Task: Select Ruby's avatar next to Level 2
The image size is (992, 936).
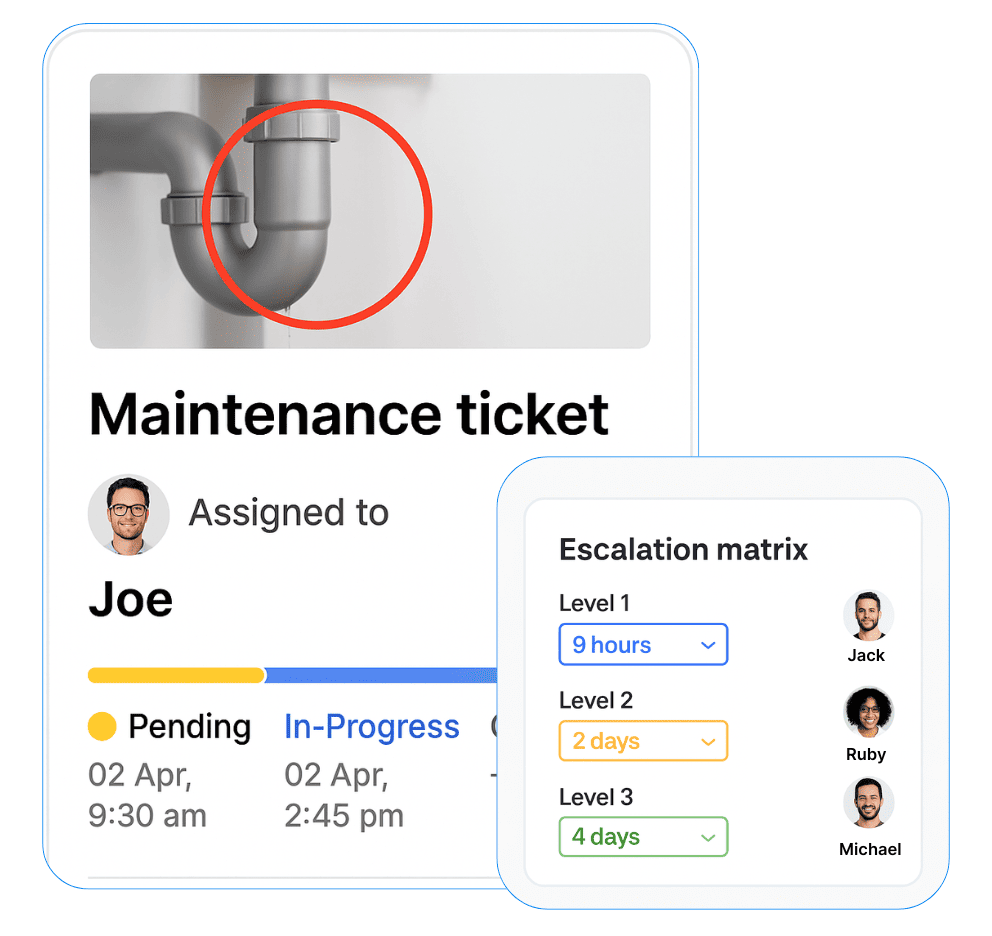Action: [x=867, y=712]
